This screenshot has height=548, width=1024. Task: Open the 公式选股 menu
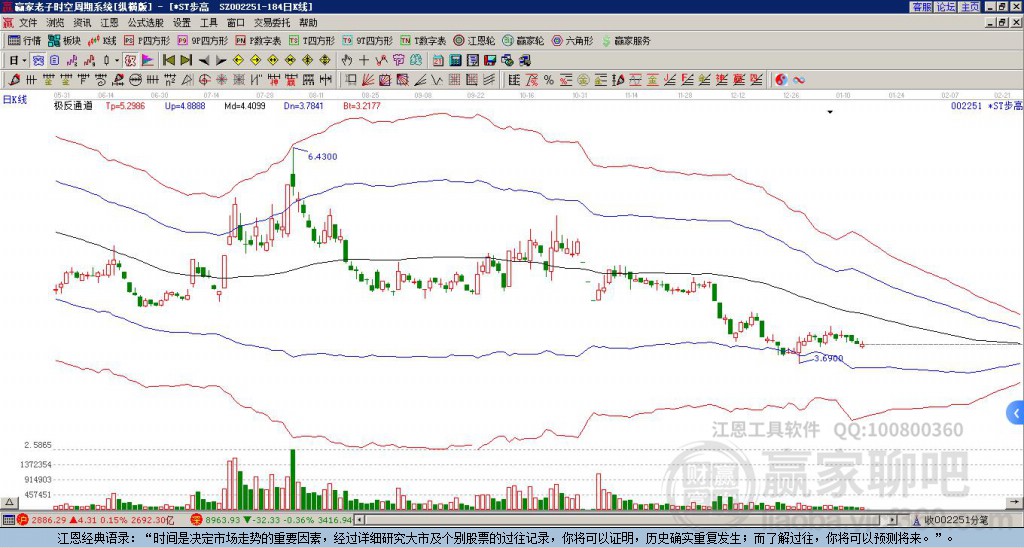click(146, 23)
